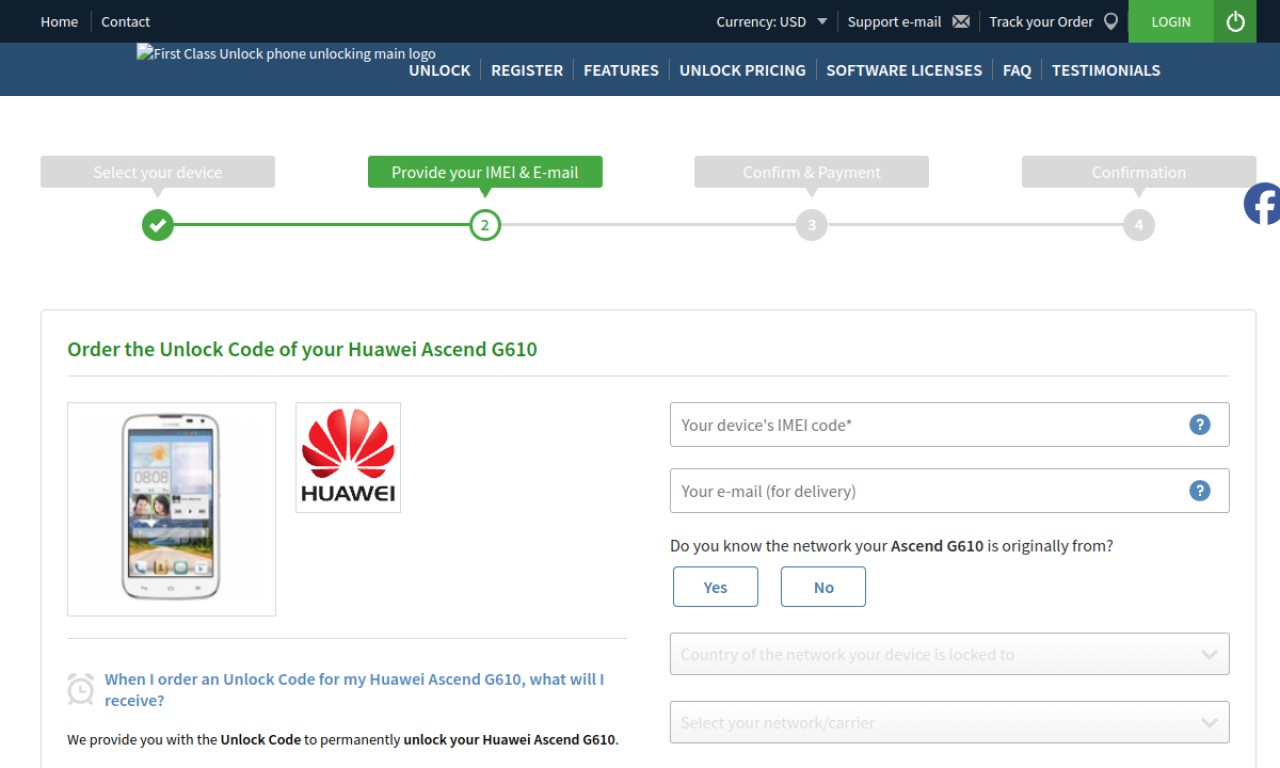Screen dimensions: 1280x768
Task: Open the Facebook icon at the page edge
Action: coord(1262,204)
